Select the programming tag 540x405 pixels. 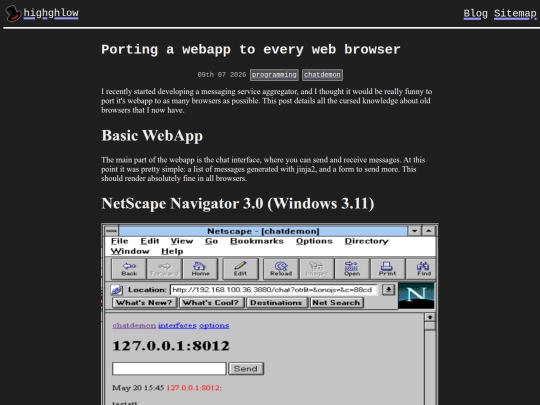[274, 75]
